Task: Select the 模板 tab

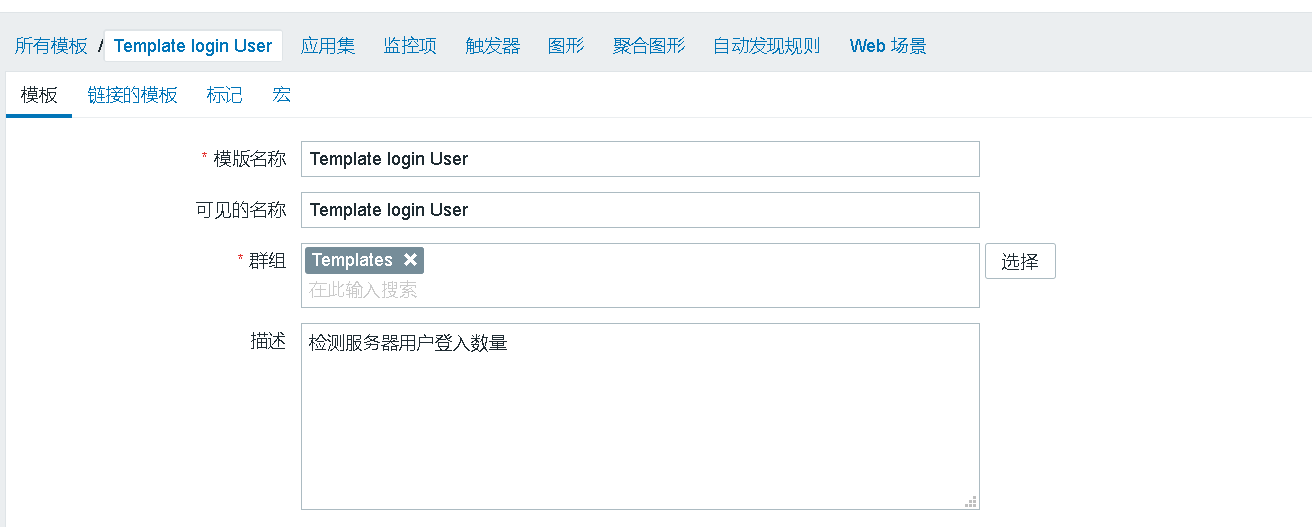Action: [39, 95]
